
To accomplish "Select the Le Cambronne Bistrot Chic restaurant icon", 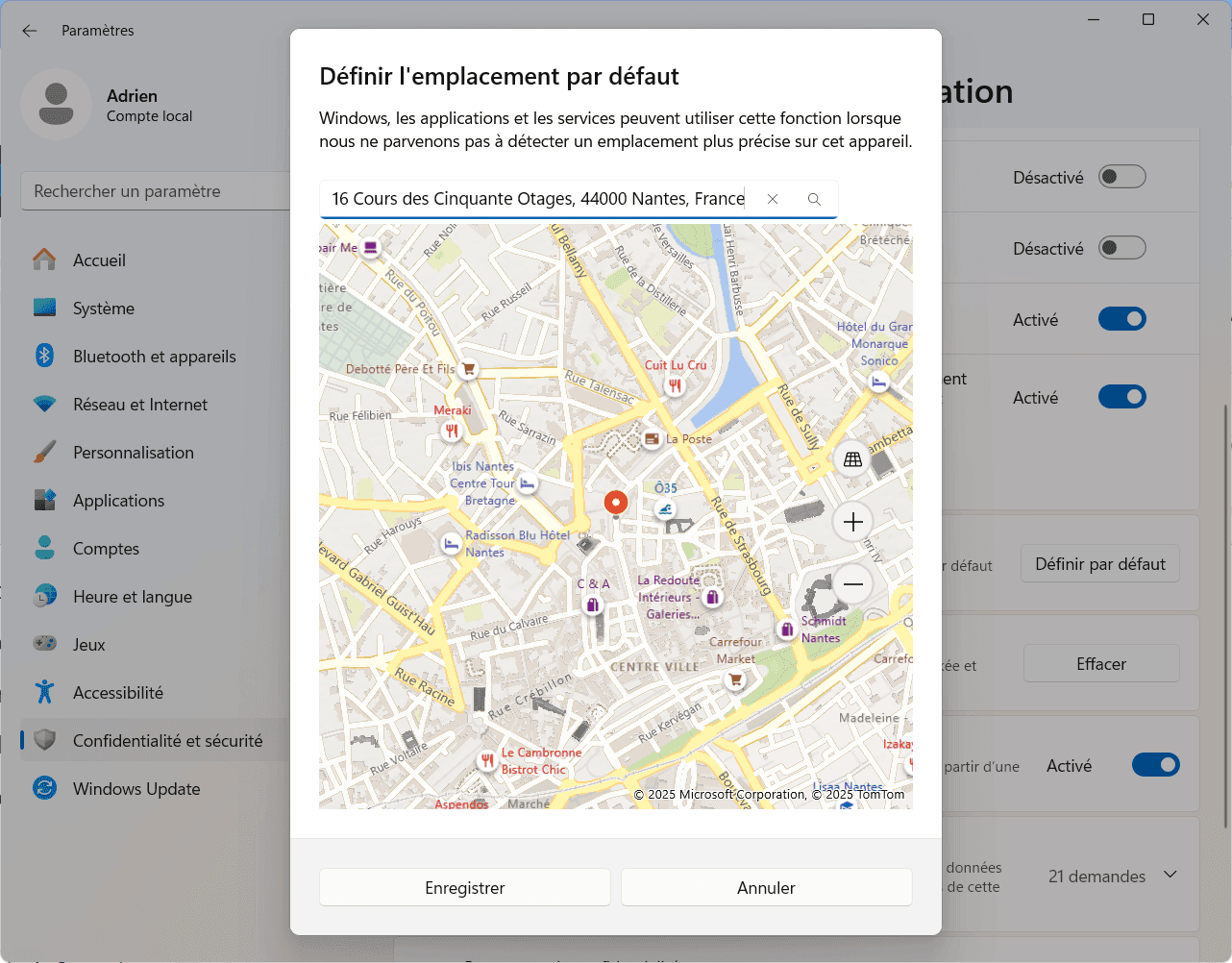I will coord(487,761).
